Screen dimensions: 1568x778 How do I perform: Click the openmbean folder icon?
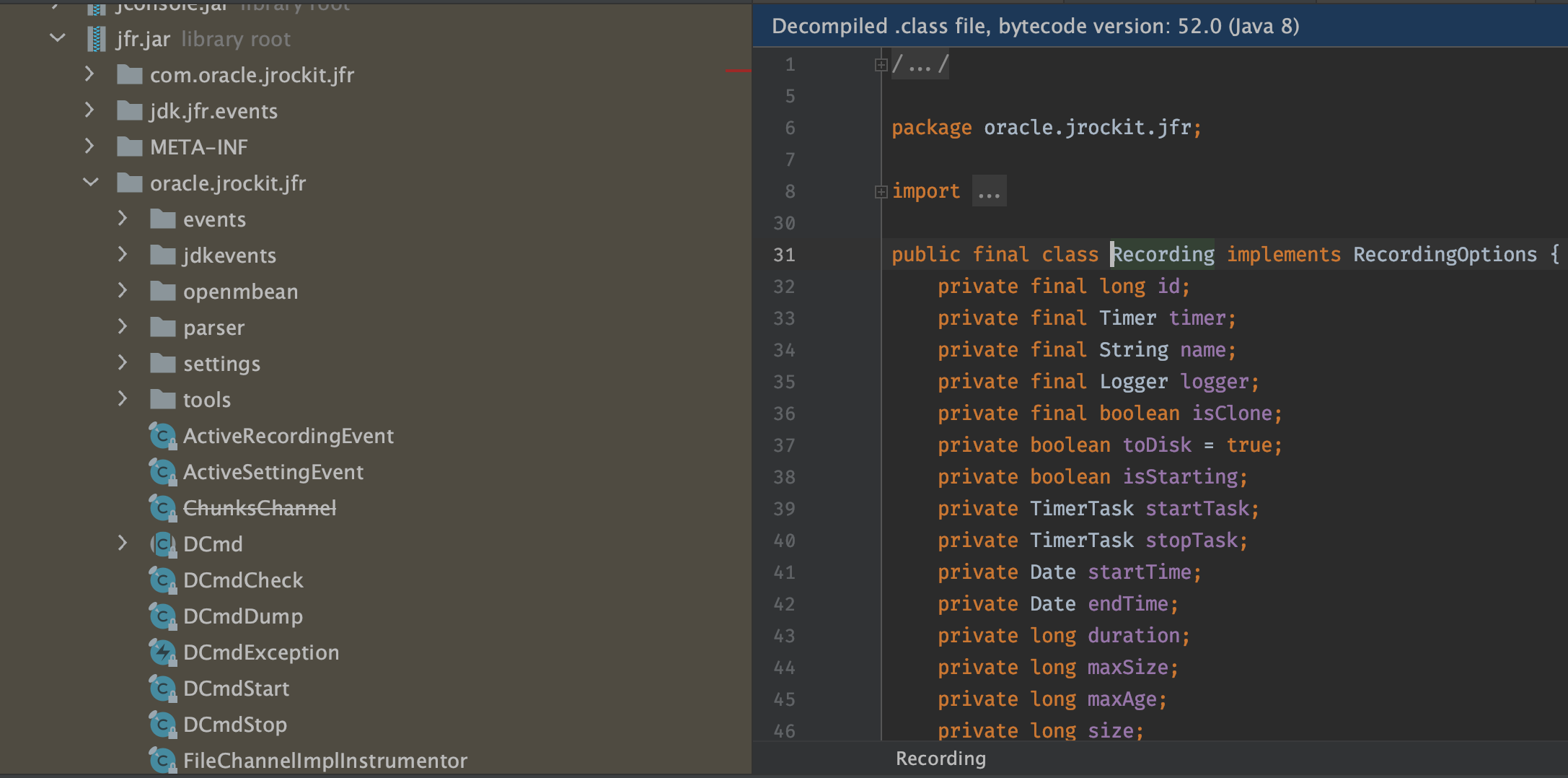[163, 292]
